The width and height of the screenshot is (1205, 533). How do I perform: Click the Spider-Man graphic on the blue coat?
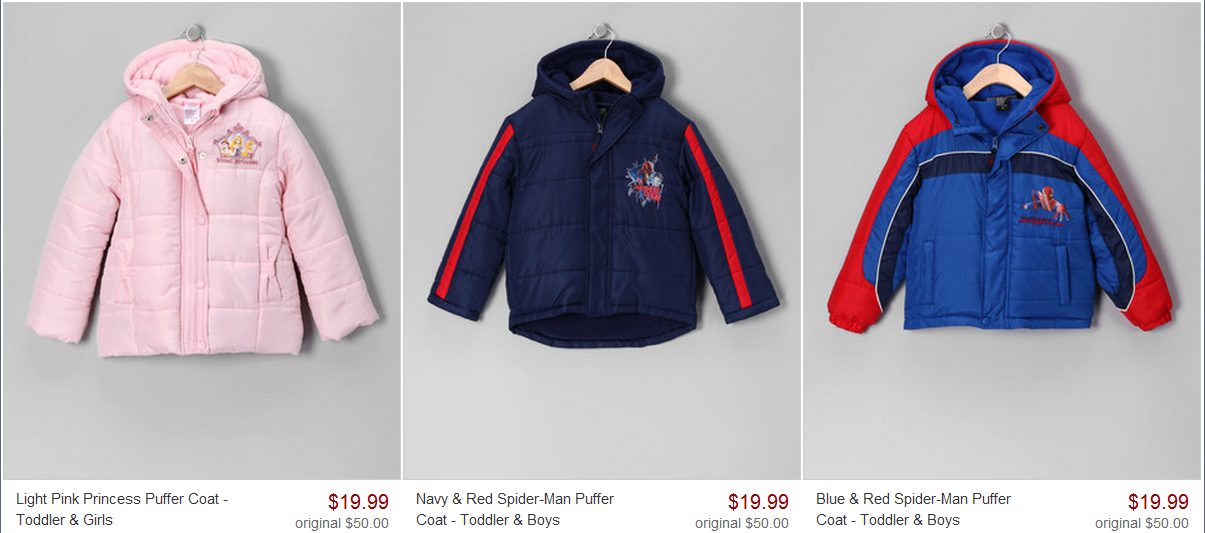click(1050, 203)
